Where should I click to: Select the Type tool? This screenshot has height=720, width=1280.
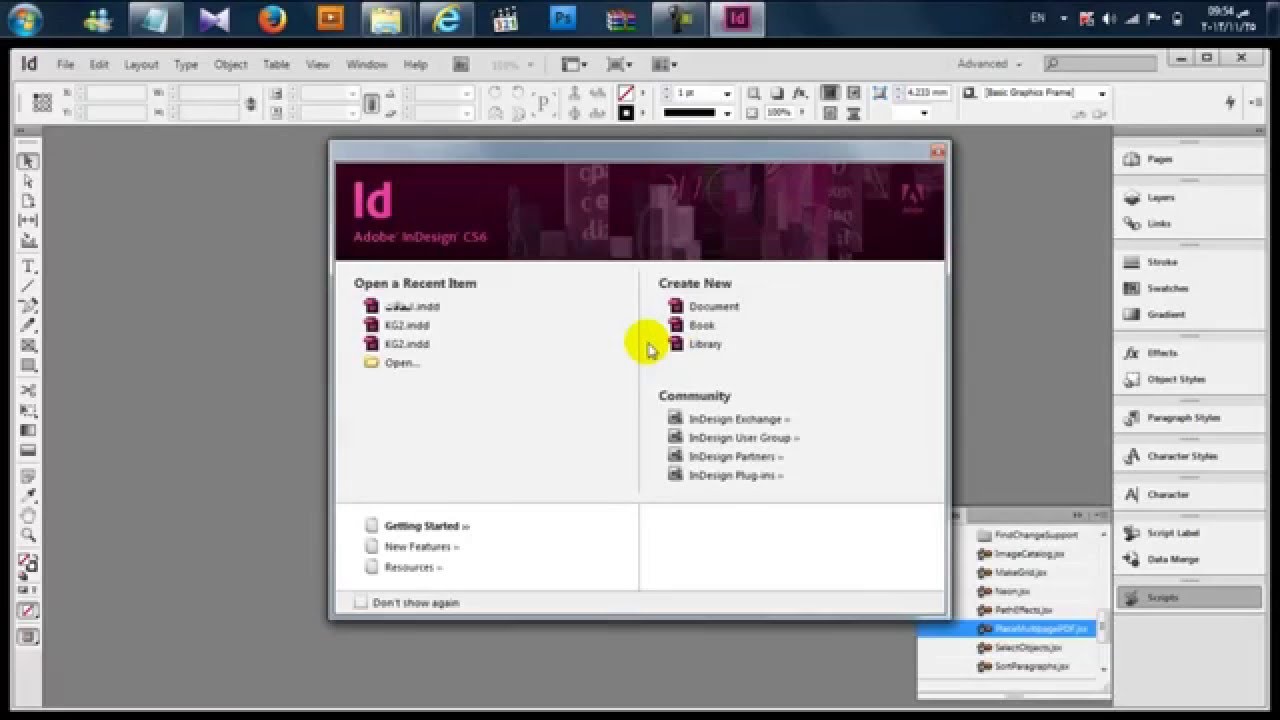(x=28, y=266)
